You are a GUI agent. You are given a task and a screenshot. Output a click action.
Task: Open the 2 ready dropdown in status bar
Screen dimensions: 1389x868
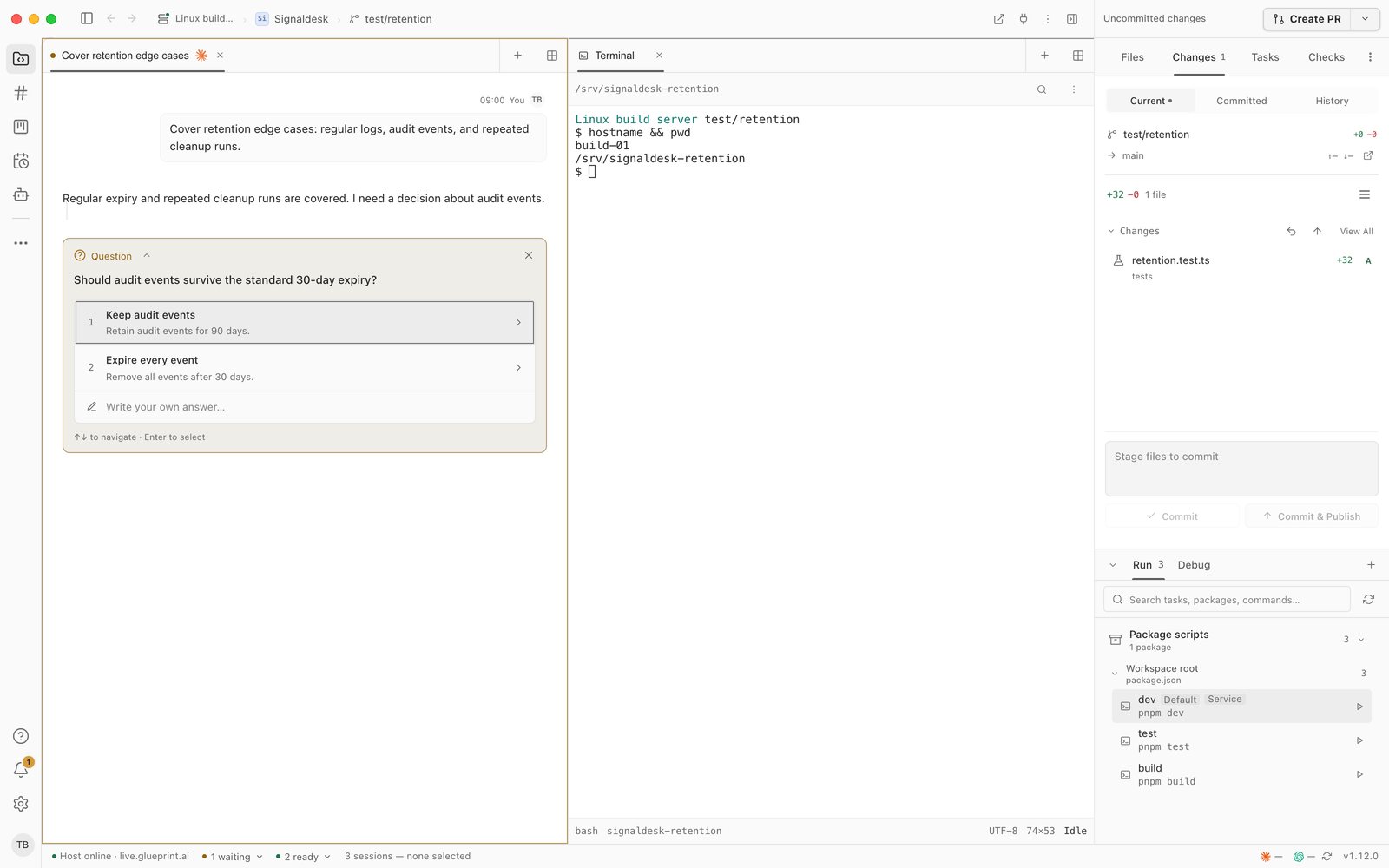(x=303, y=857)
